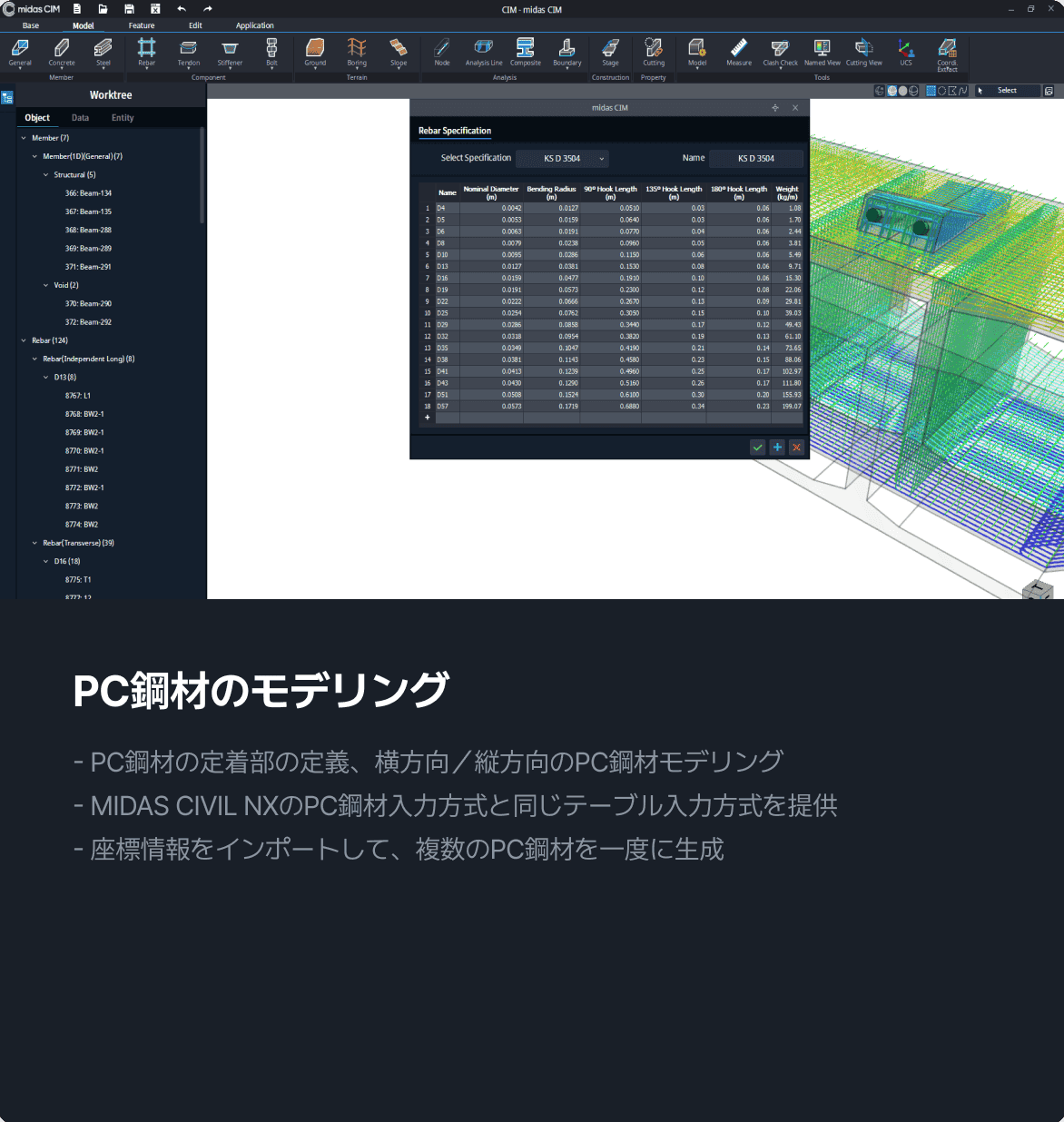Image resolution: width=1064 pixels, height=1122 pixels.
Task: Activate the Measure tool
Action: pos(739,53)
